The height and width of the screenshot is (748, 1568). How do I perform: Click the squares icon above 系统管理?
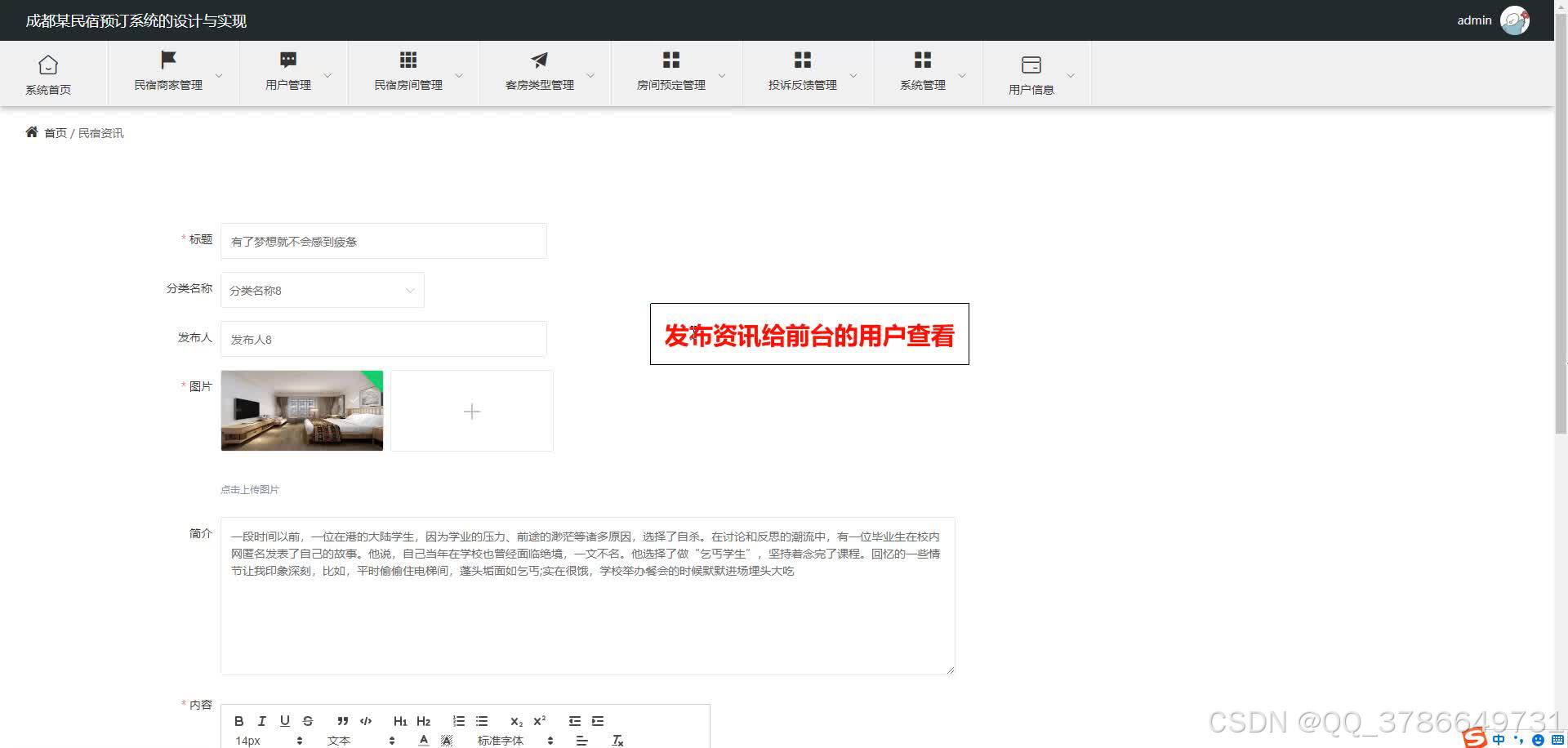tap(923, 60)
